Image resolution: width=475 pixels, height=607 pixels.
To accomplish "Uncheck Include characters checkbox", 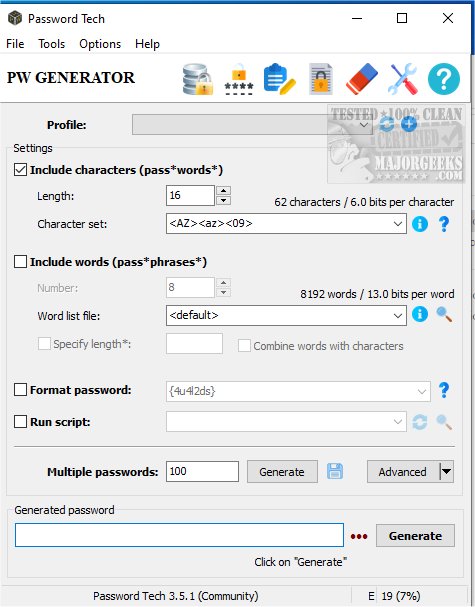I will tap(20, 170).
